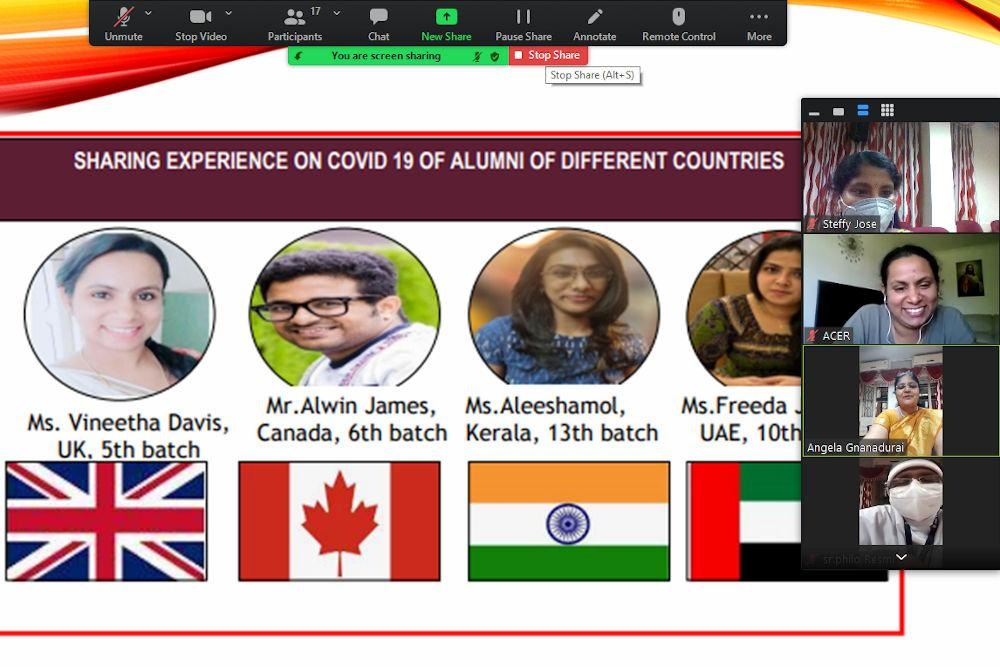Expand video options arrow beside Stop Video

[229, 13]
